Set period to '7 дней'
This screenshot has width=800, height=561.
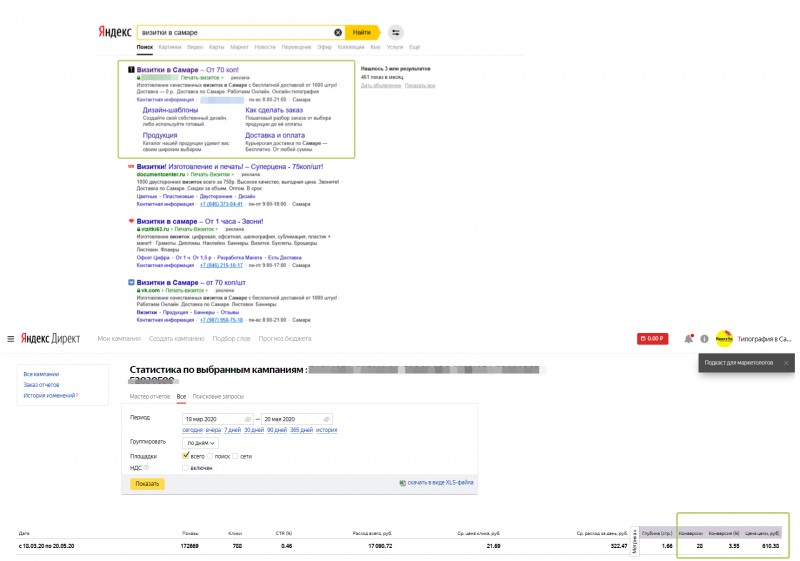point(232,430)
